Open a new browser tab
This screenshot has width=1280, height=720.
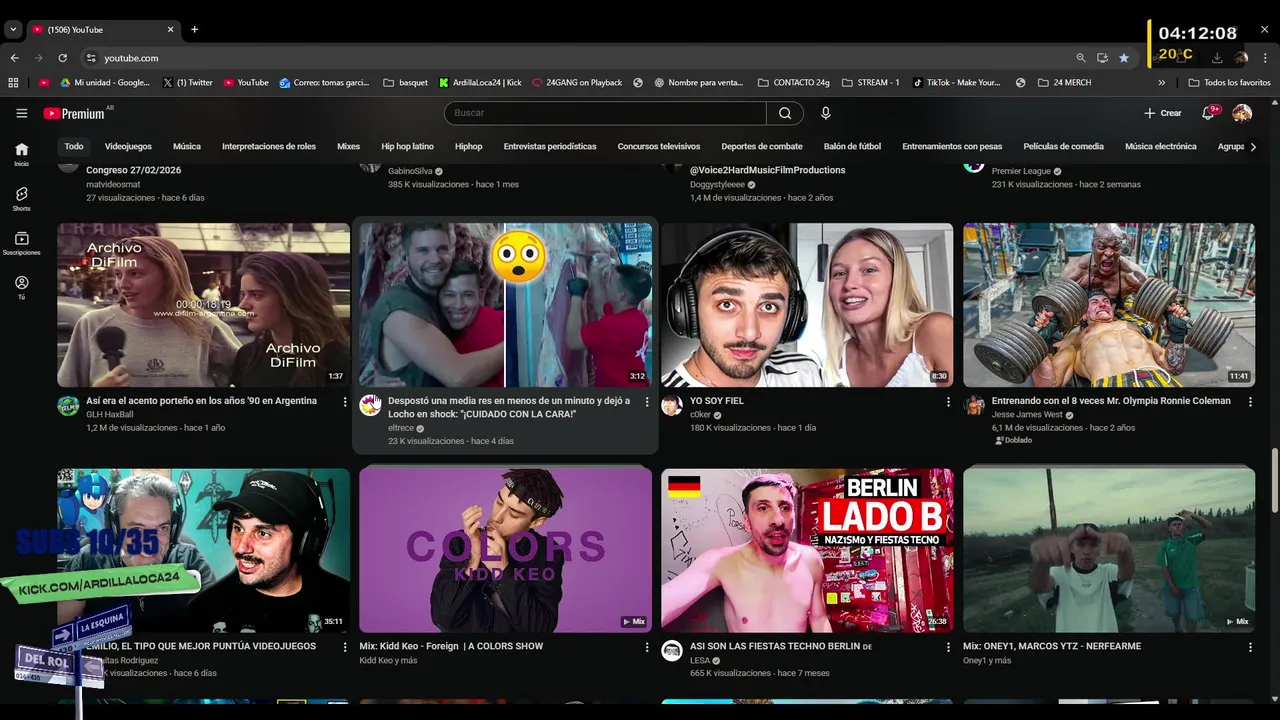click(194, 29)
